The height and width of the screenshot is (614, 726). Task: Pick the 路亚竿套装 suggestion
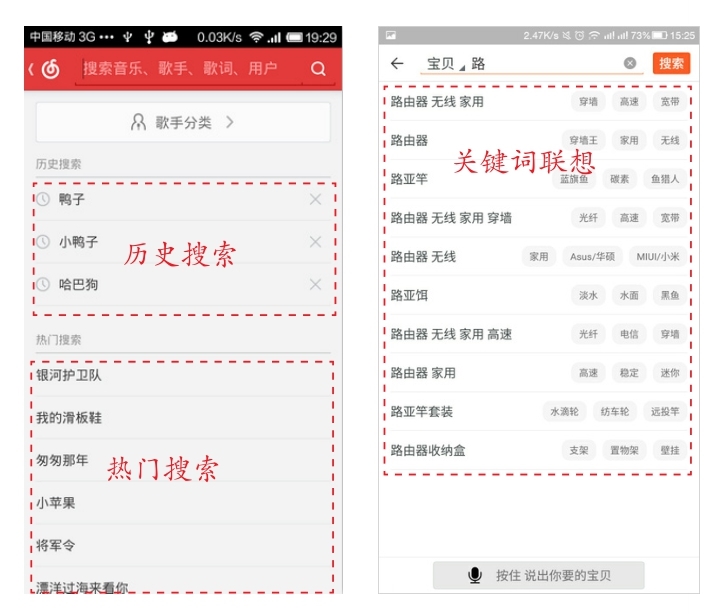(x=422, y=412)
